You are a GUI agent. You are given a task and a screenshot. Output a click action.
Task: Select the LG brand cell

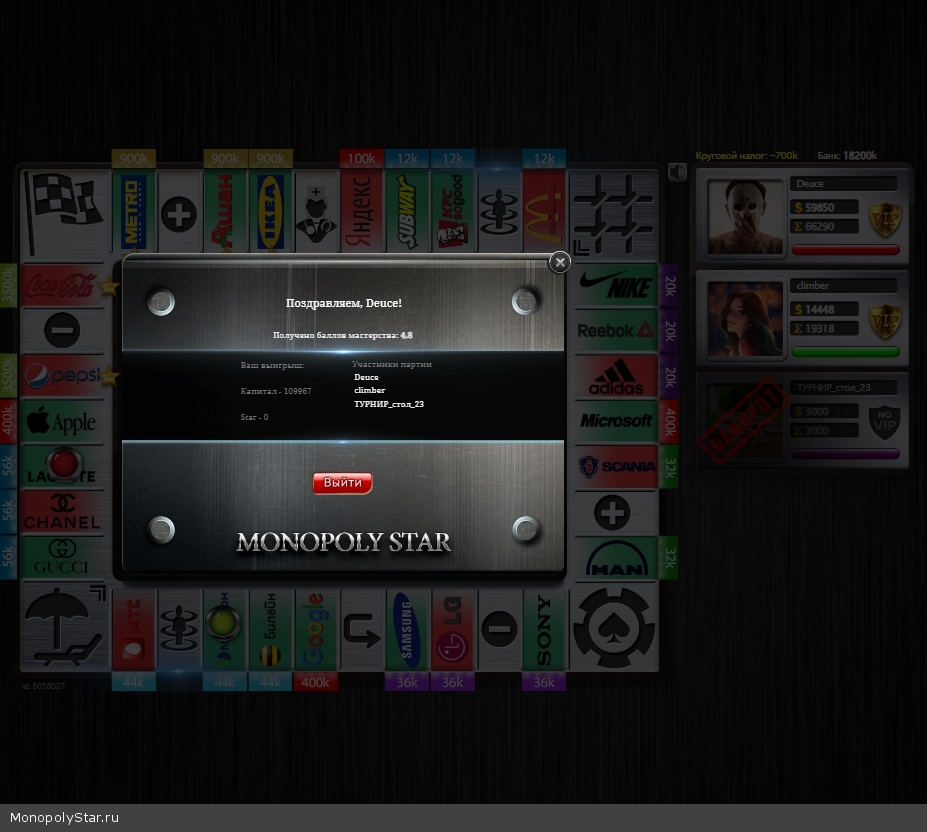453,630
